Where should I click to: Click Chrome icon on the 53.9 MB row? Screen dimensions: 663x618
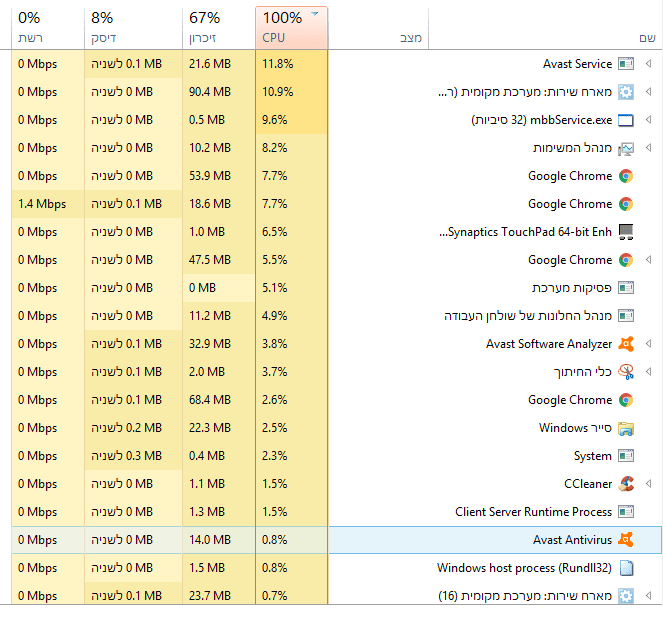click(x=626, y=176)
